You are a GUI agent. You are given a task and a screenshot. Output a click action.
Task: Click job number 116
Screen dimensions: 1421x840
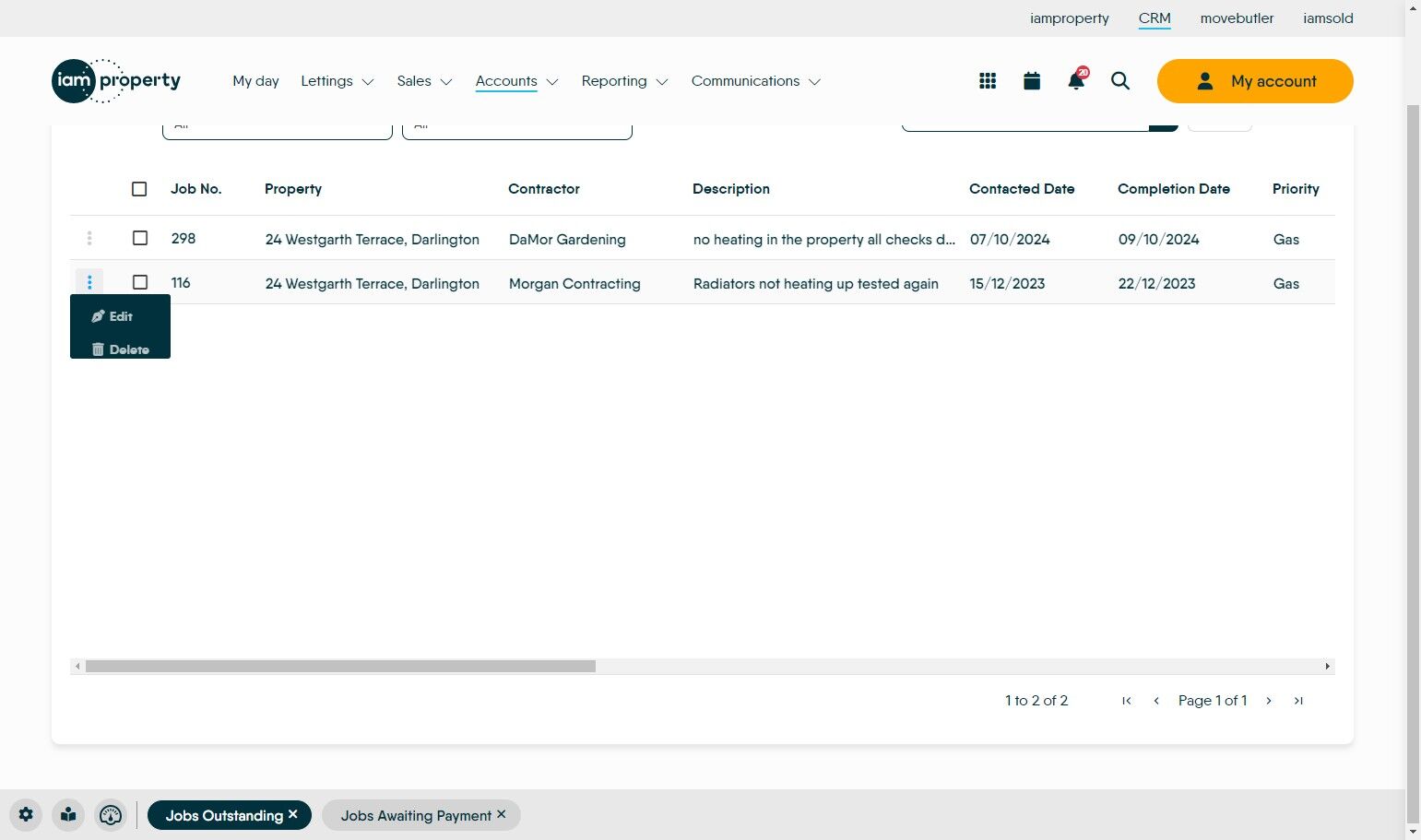181,283
